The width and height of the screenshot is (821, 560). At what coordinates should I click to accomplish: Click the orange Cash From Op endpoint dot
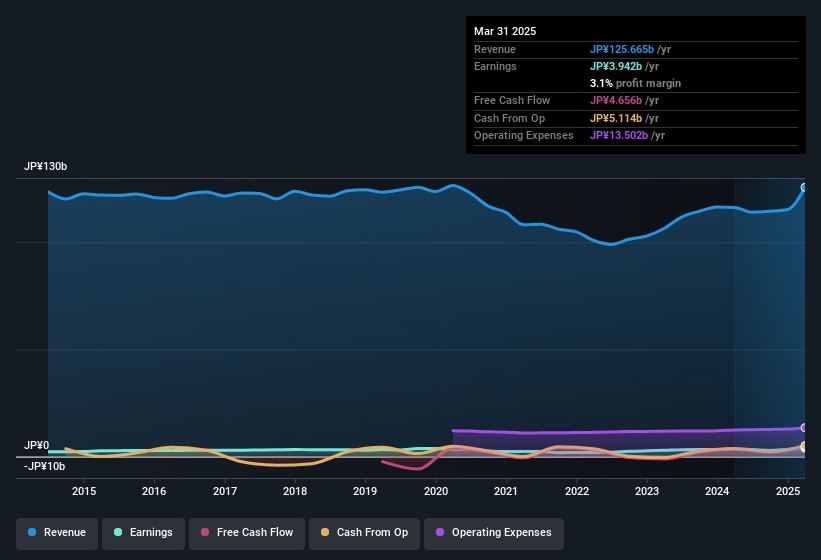pos(803,446)
